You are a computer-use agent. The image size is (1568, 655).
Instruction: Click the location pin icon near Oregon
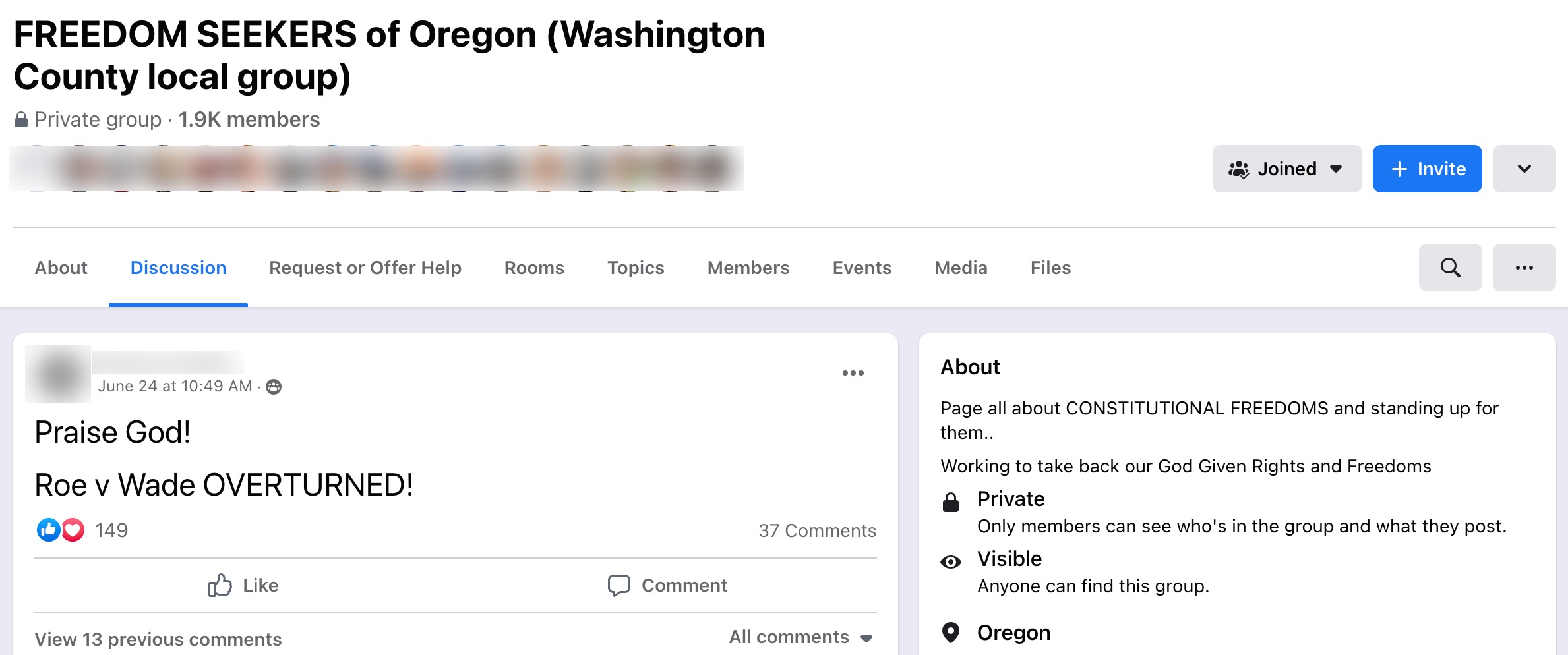[x=950, y=633]
